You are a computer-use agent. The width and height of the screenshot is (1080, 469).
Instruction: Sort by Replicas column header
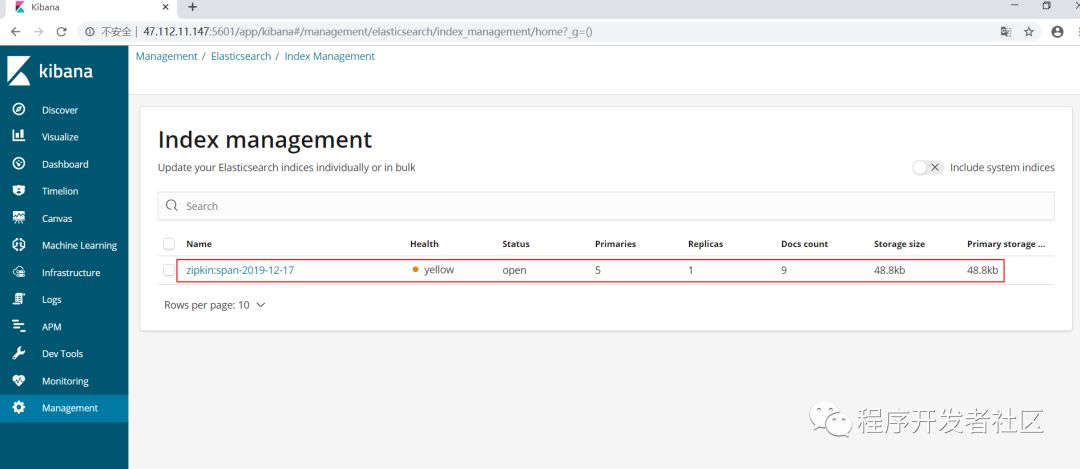705,244
